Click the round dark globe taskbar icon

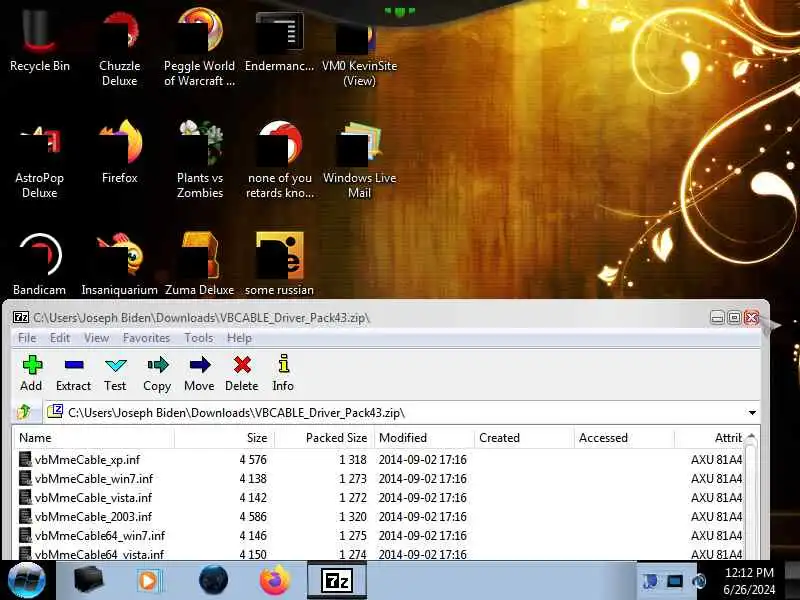tap(213, 581)
